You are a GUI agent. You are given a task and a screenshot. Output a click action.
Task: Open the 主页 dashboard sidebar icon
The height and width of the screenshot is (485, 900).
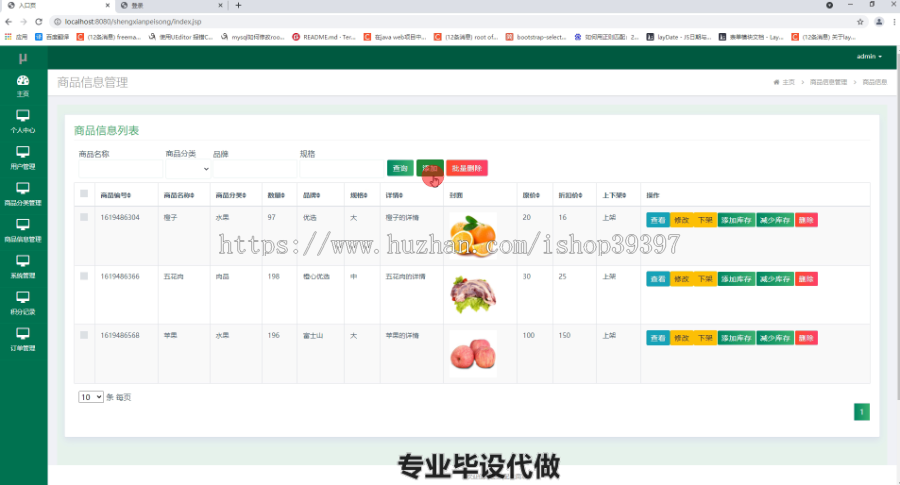23,86
